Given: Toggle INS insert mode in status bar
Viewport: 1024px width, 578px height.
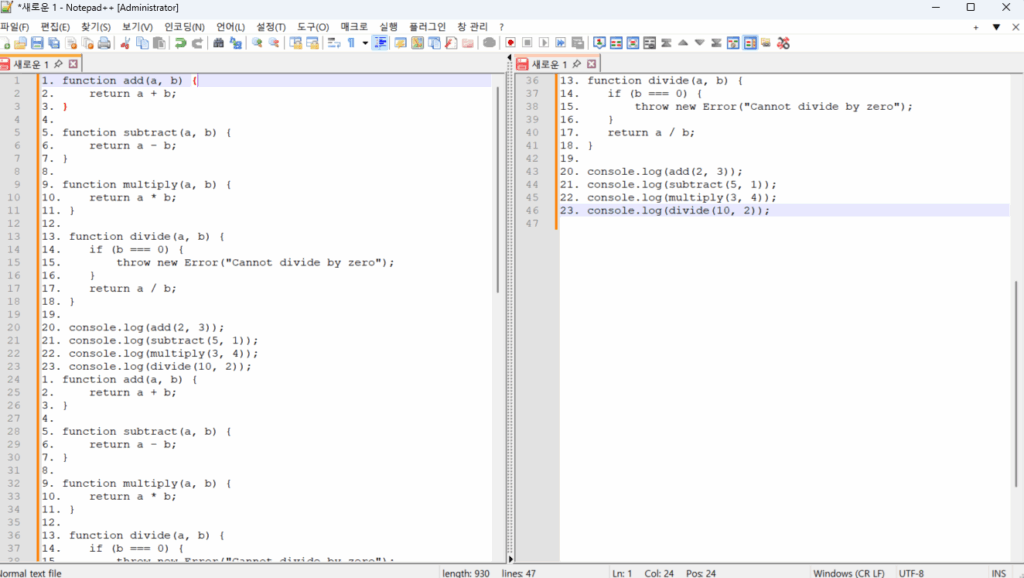Looking at the screenshot, I should pos(998,573).
